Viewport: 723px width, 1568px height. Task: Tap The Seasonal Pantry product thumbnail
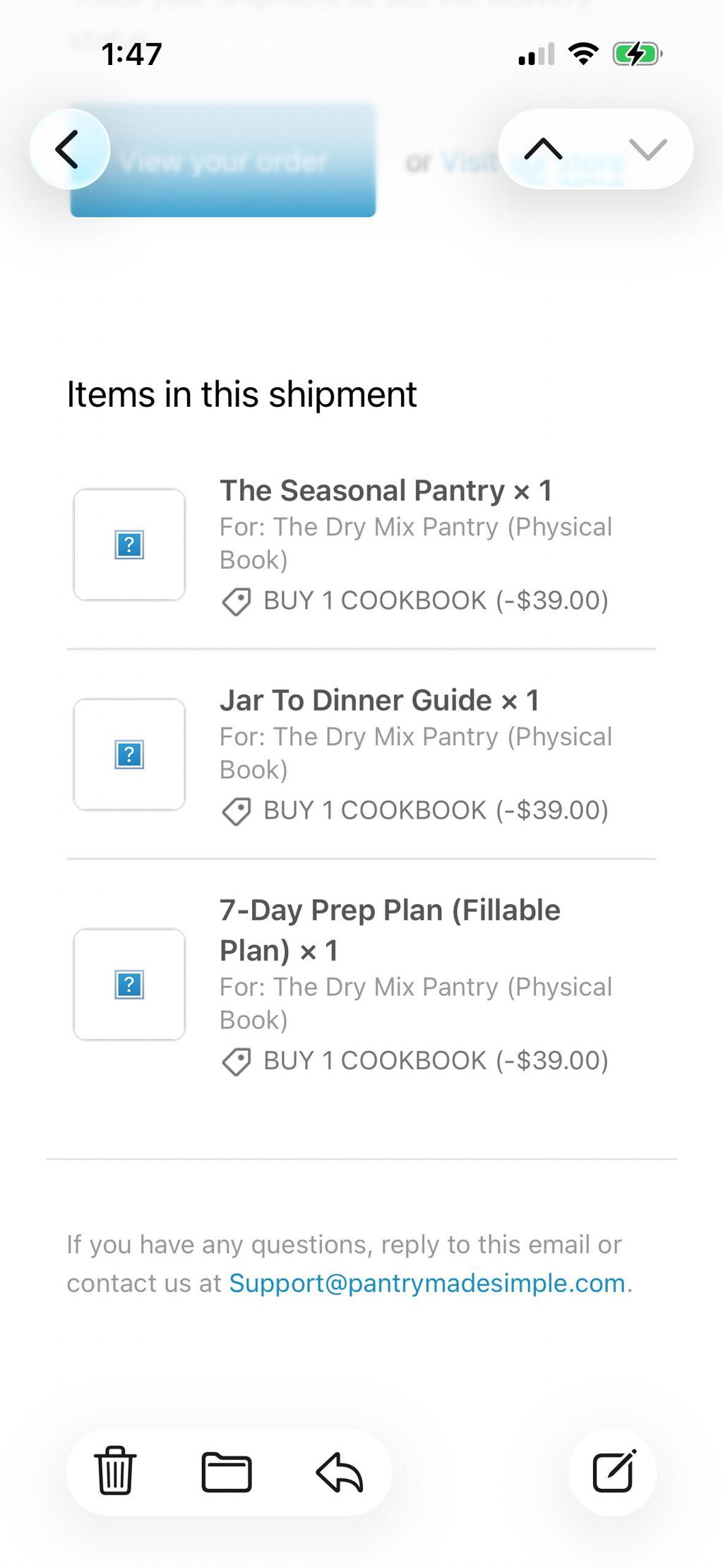[x=129, y=545]
